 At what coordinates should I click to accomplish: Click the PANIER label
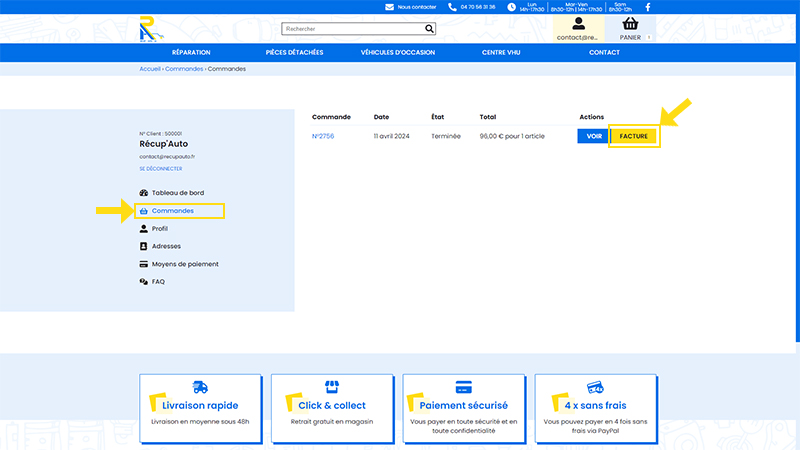(x=630, y=37)
